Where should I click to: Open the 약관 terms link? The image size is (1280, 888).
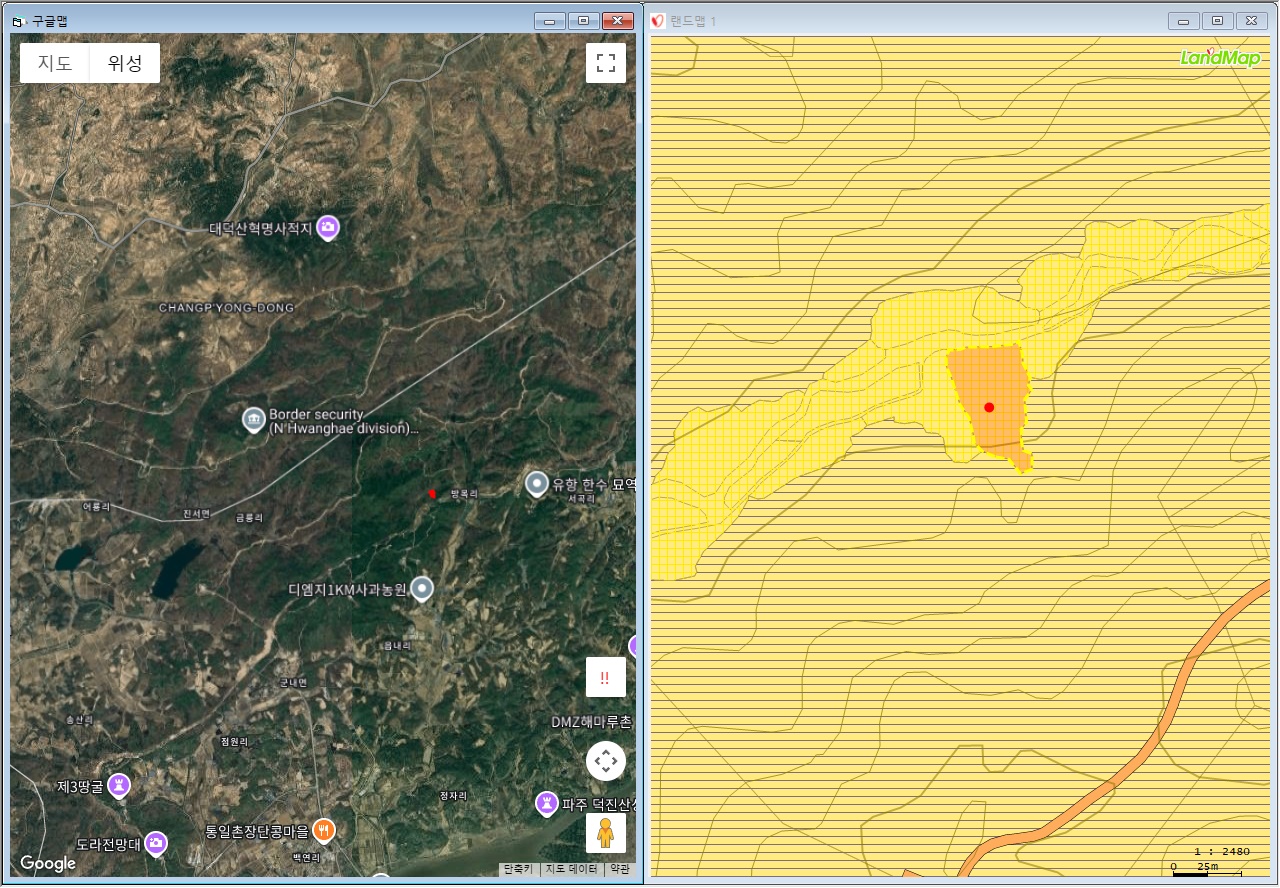click(x=620, y=869)
